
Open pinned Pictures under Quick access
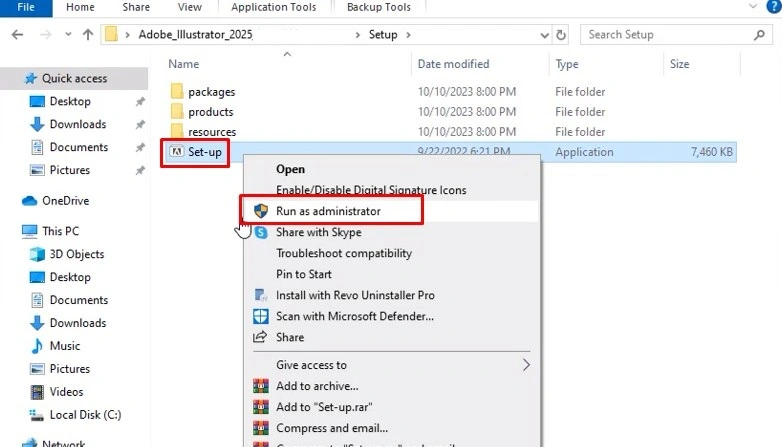tap(70, 170)
